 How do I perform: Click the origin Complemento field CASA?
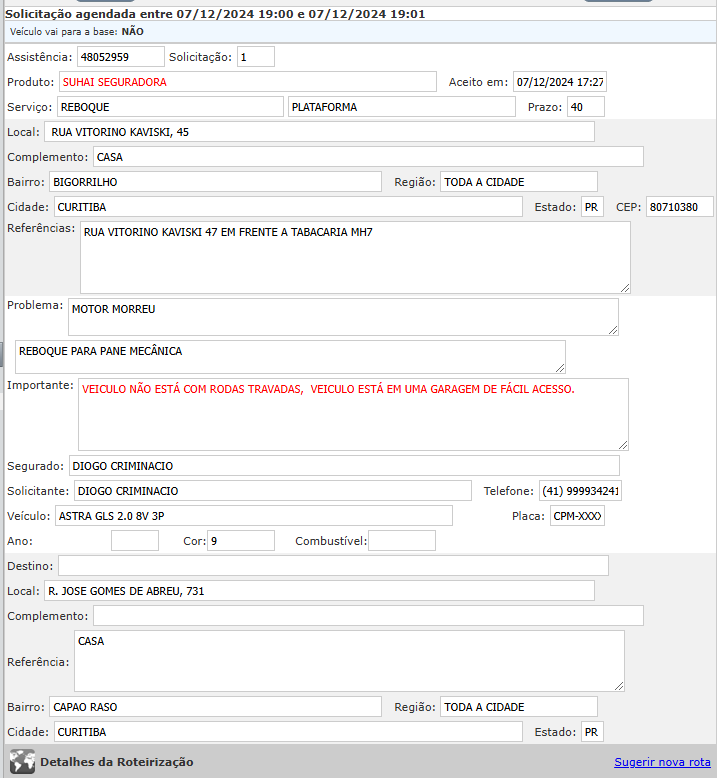pos(368,157)
